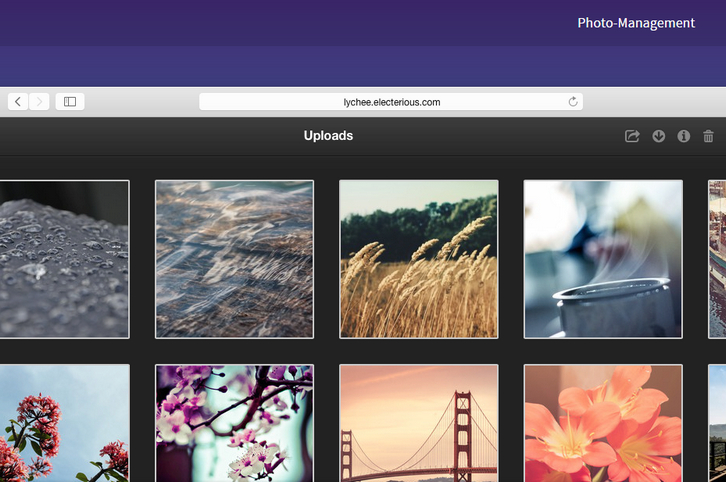Click the lychee.electerious.com address bar
The width and height of the screenshot is (726, 482).
tap(391, 101)
